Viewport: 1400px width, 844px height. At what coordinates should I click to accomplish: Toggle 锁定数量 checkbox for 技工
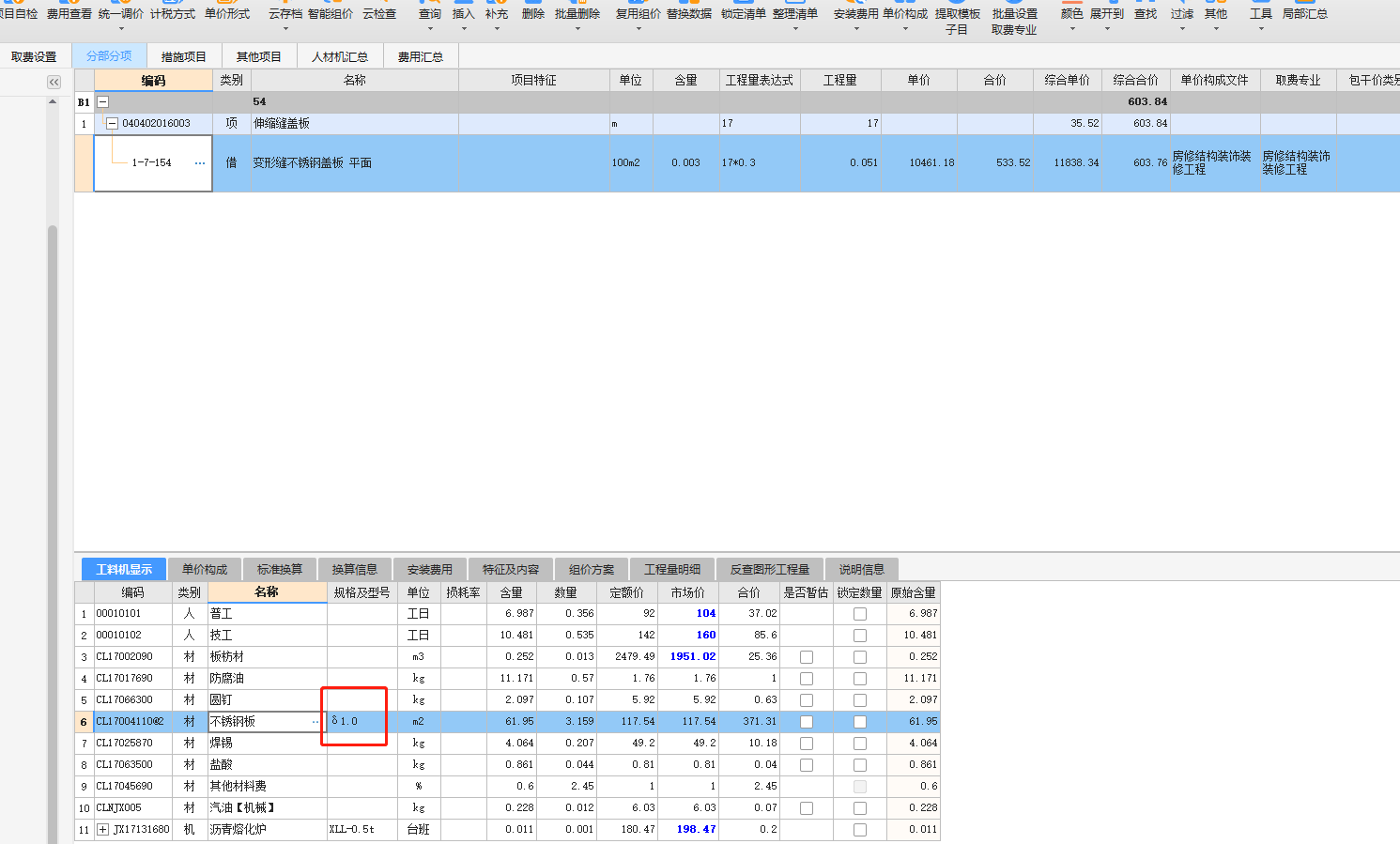point(860,636)
